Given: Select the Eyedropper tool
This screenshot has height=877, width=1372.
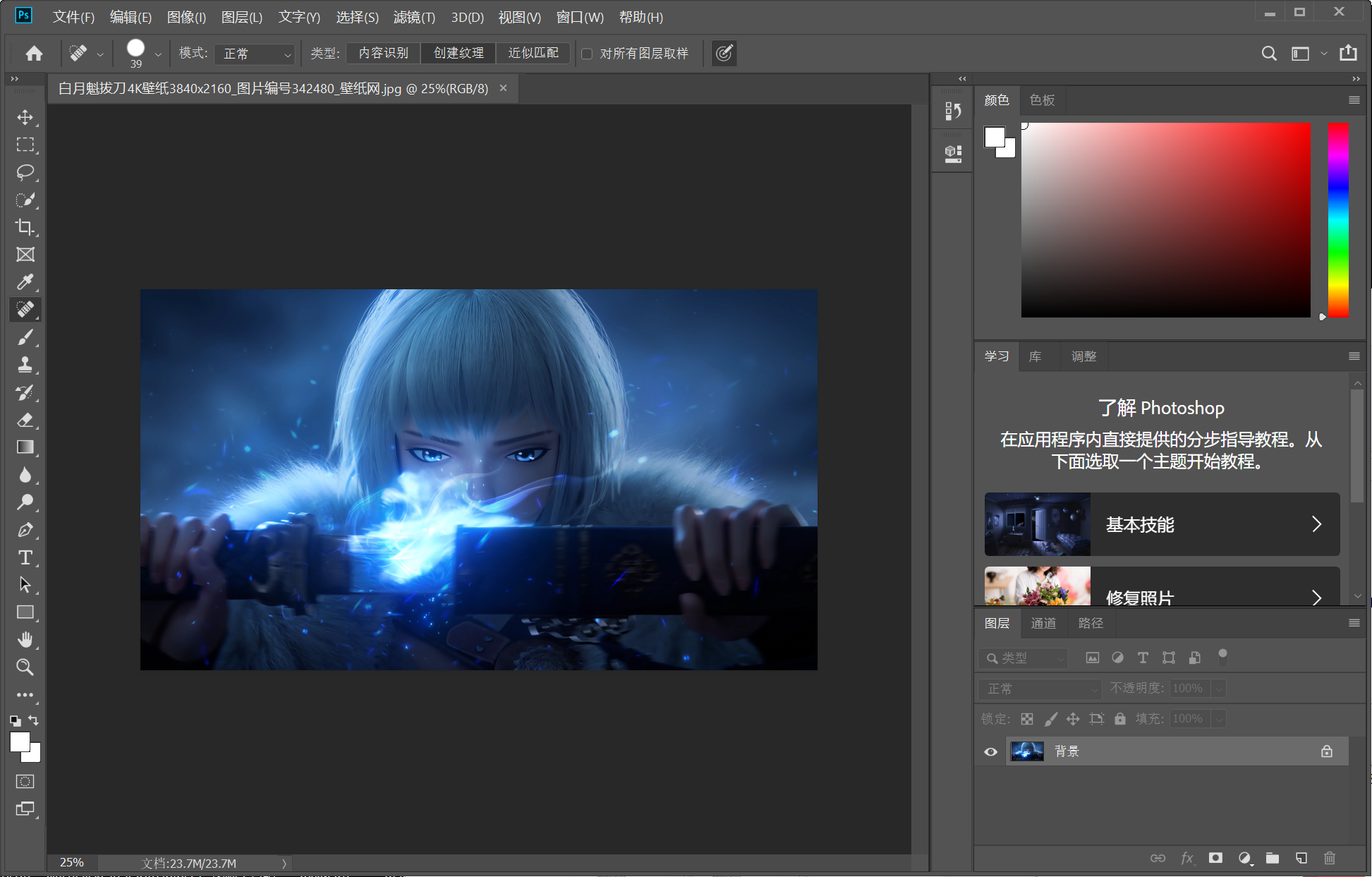Looking at the screenshot, I should point(25,282).
